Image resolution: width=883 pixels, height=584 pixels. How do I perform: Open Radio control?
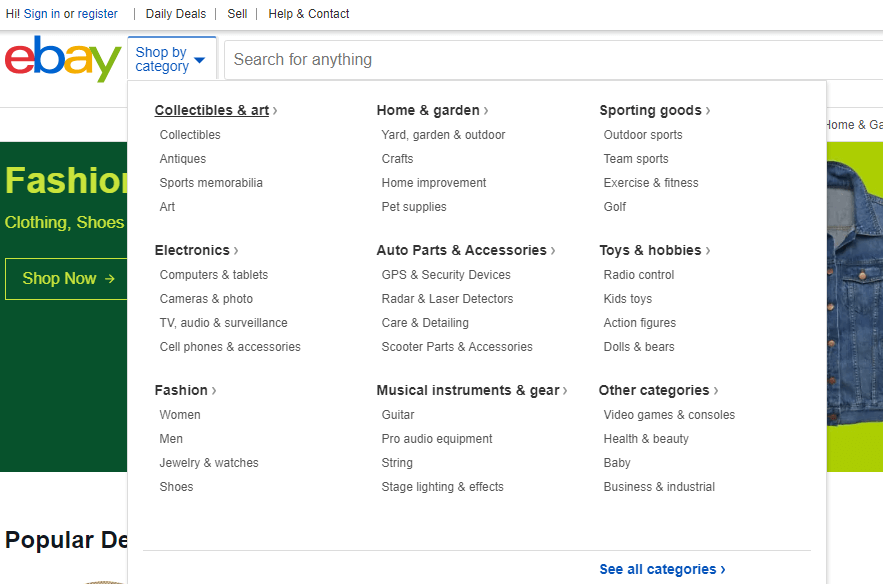pos(639,275)
